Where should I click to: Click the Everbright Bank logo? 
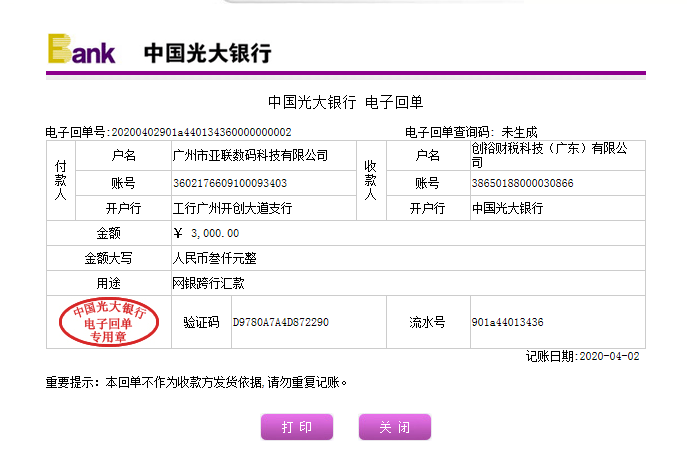tap(81, 49)
